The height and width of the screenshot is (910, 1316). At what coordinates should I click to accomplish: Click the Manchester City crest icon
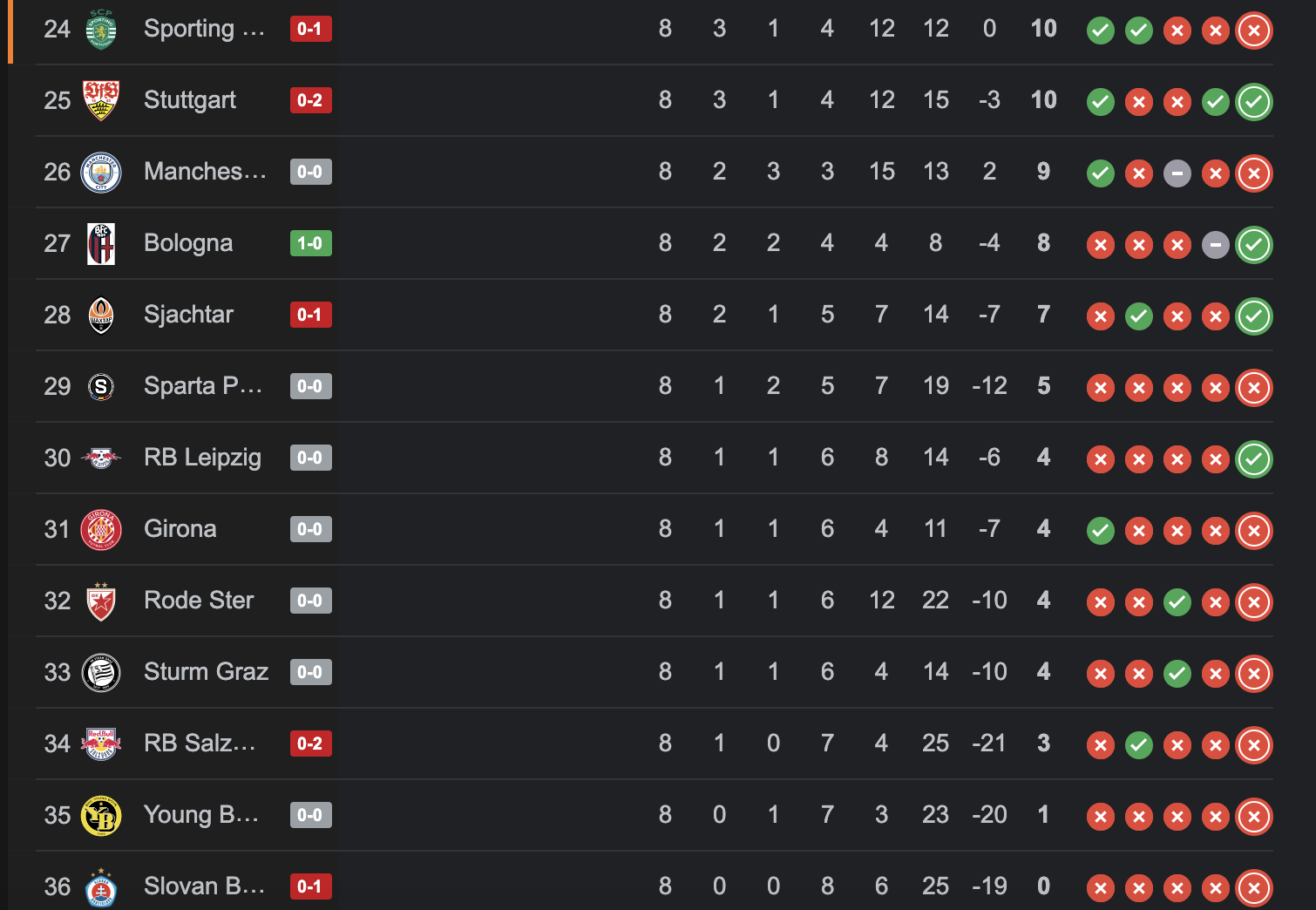(101, 172)
